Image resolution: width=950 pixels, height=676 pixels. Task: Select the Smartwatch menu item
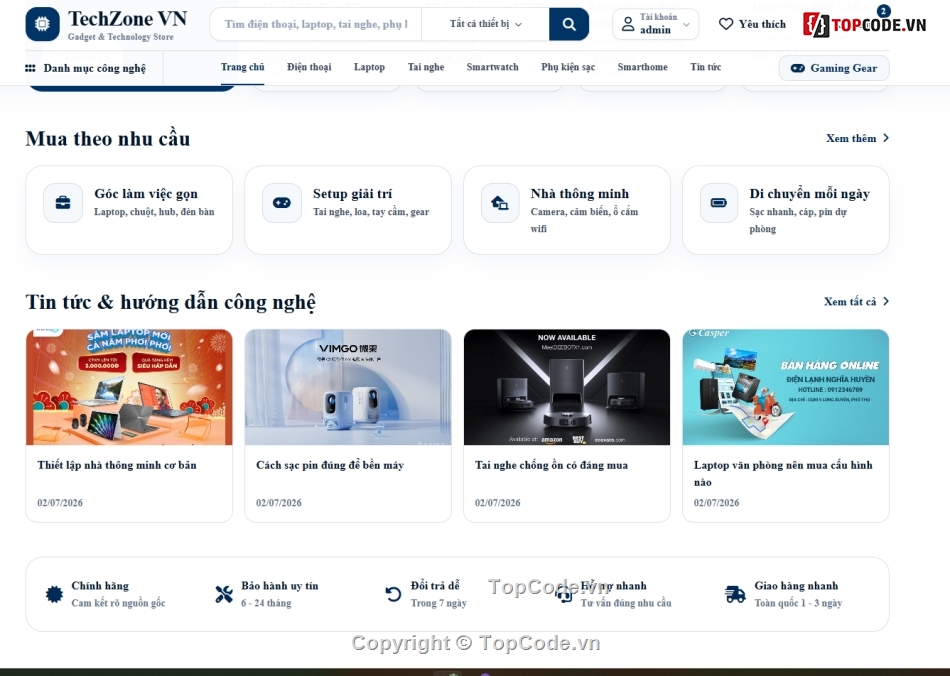(x=493, y=67)
